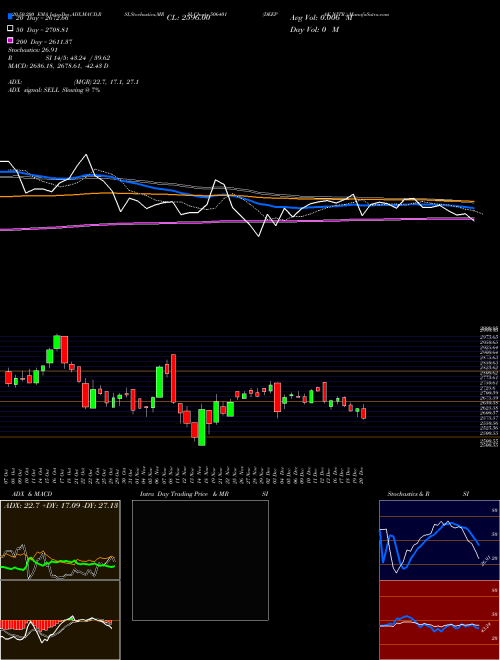Click the blue 20 Day legend swatch
This screenshot has width=500, height=660.
[10, 17]
